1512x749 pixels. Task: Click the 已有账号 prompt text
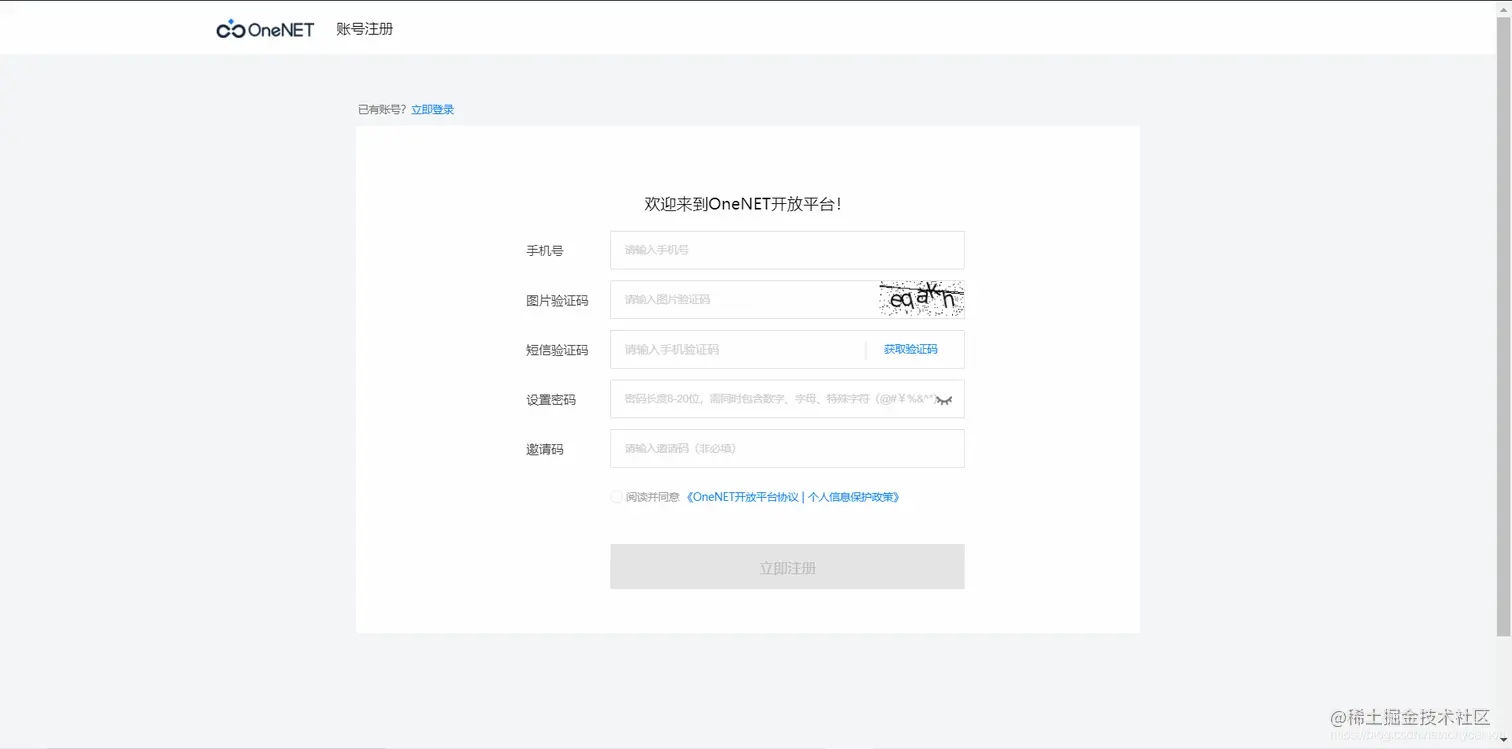(x=380, y=109)
